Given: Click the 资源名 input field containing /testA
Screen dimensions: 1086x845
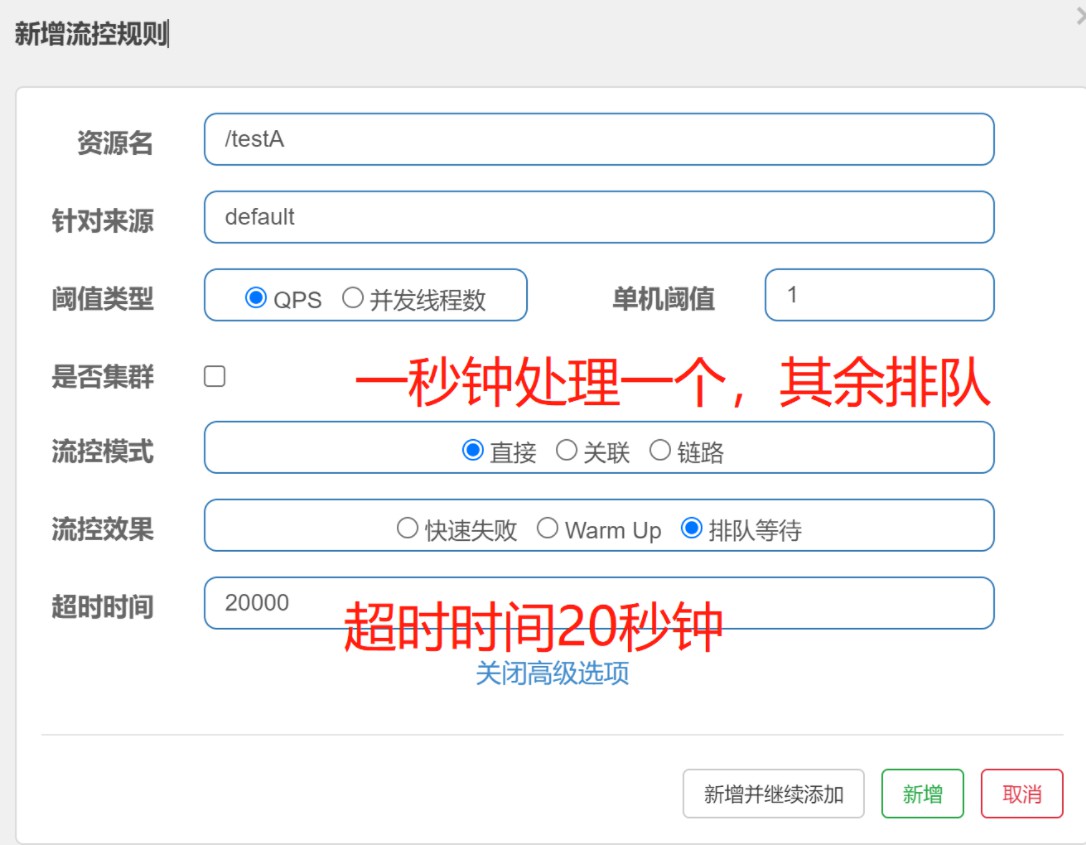Looking at the screenshot, I should (599, 139).
